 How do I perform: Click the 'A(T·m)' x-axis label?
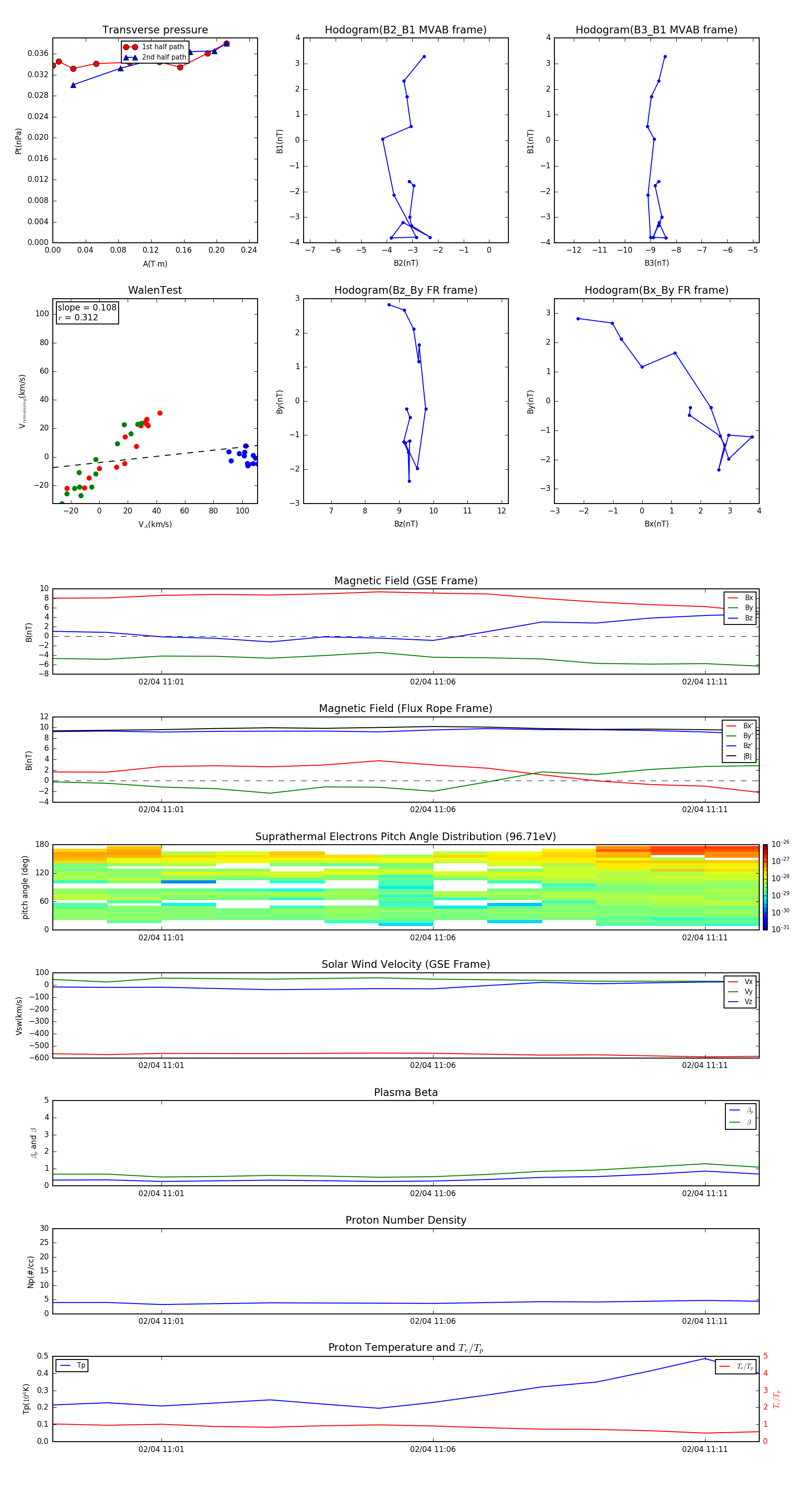[155, 264]
